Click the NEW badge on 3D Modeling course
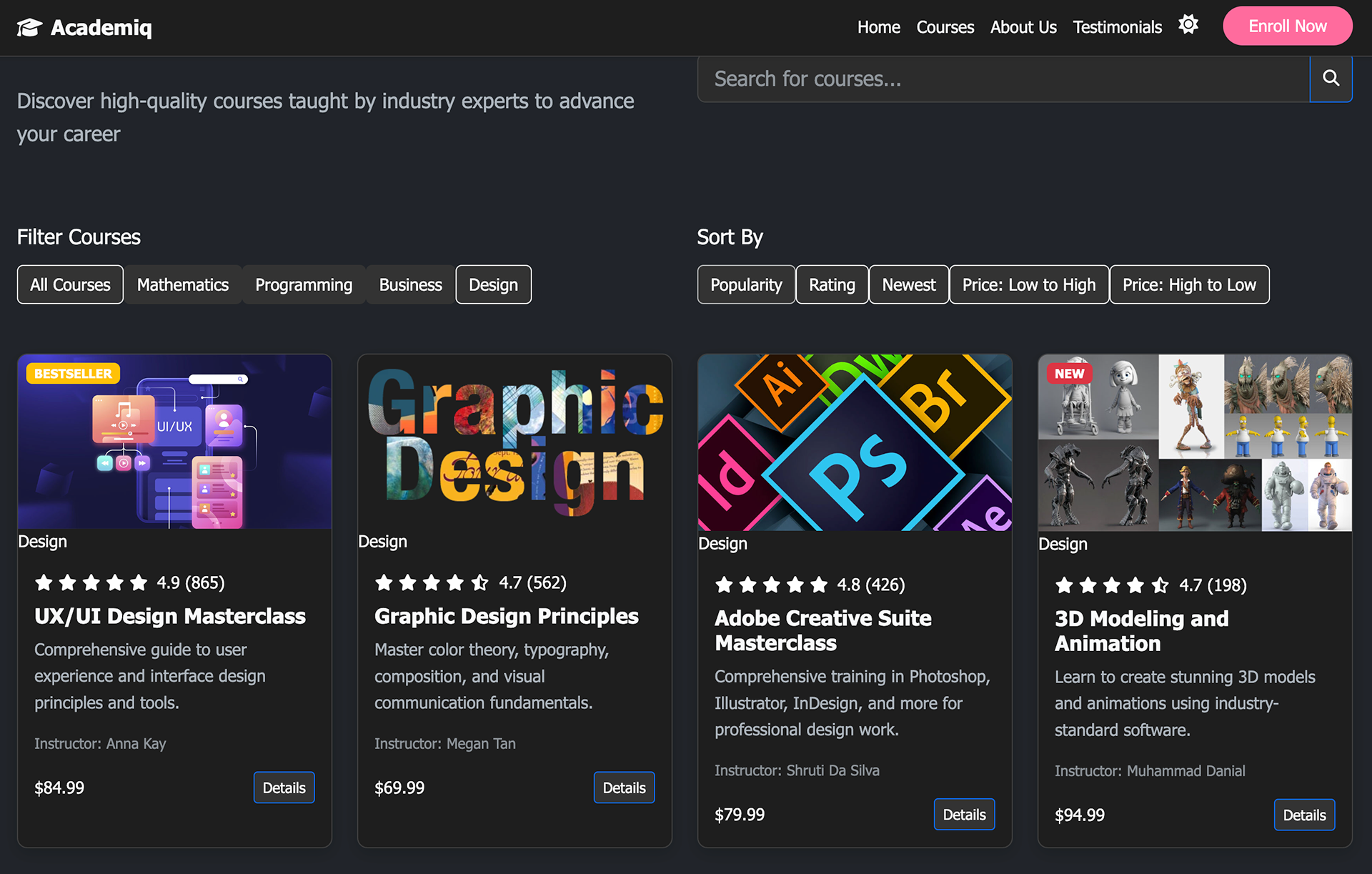Image resolution: width=1372 pixels, height=874 pixels. tap(1069, 373)
